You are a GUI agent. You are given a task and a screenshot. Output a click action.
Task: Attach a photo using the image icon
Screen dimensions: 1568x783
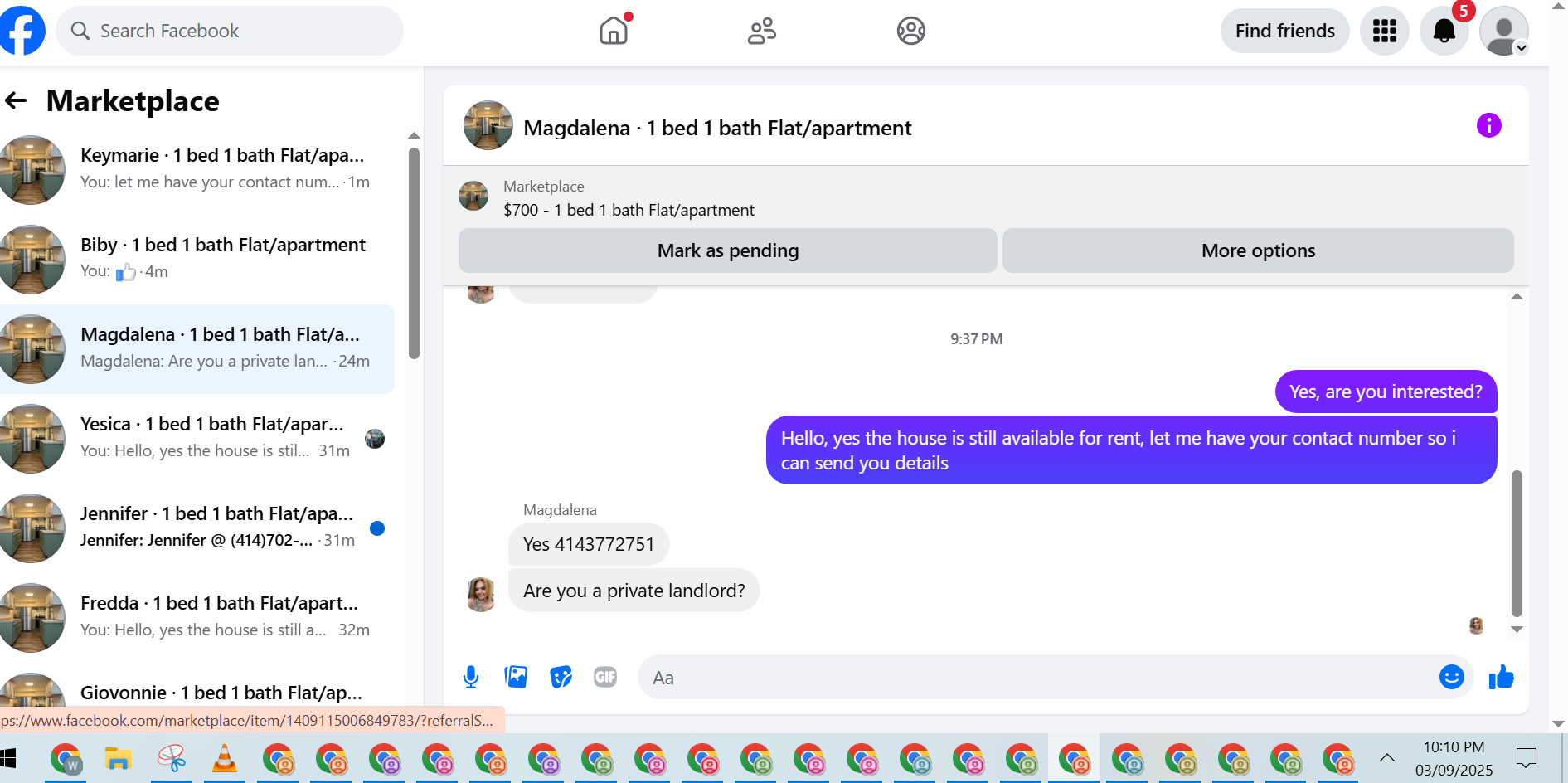pyautogui.click(x=516, y=678)
